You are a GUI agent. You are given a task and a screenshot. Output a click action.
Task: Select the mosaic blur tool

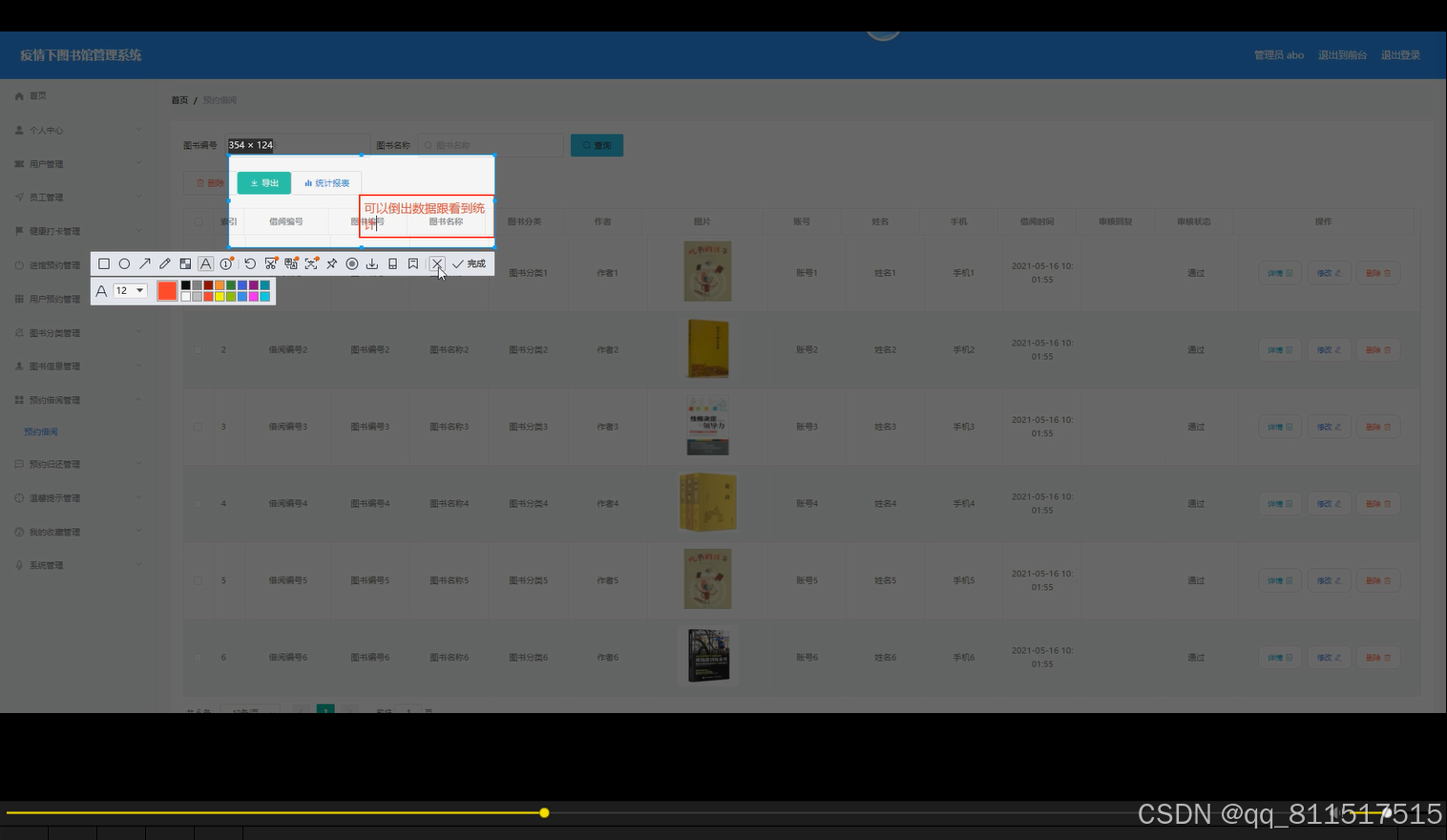[185, 263]
